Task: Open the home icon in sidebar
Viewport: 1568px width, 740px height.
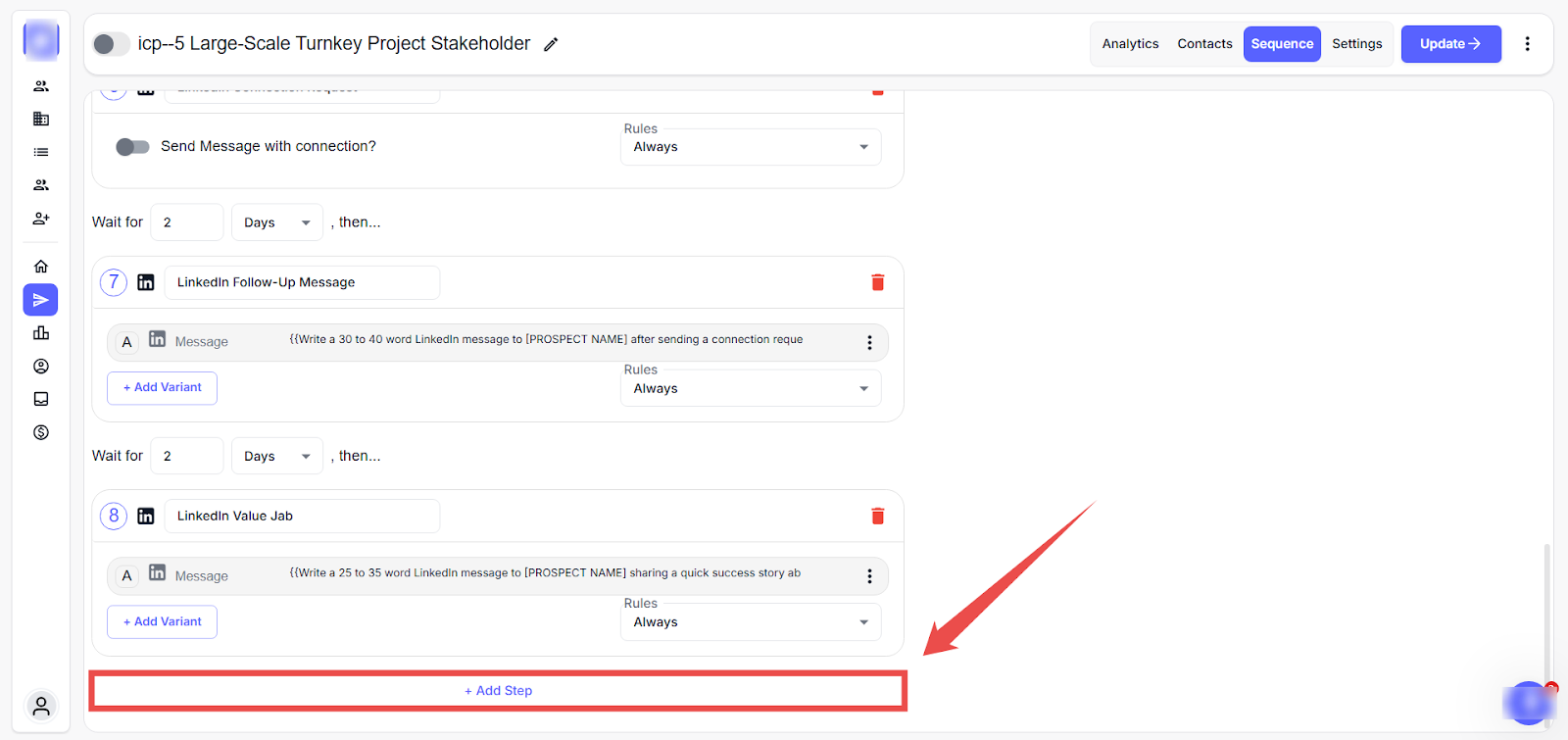Action: pyautogui.click(x=41, y=267)
